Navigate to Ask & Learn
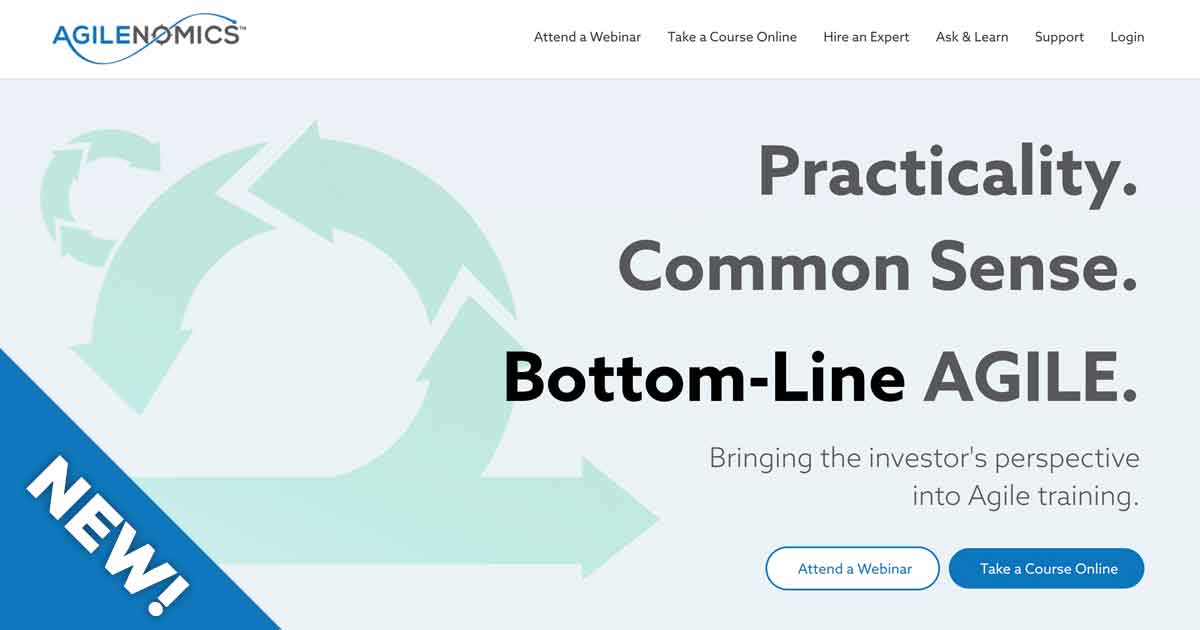1200x630 pixels. click(x=971, y=37)
